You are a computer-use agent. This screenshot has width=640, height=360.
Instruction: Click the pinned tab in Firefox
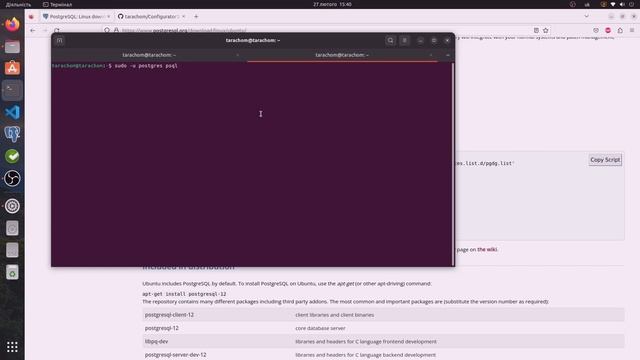31,16
